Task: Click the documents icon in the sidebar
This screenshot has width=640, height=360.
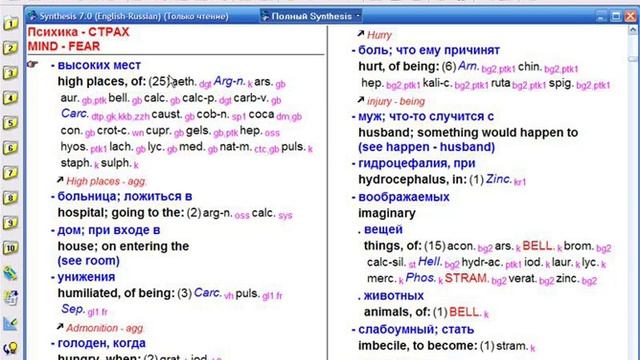Action: click(10, 298)
